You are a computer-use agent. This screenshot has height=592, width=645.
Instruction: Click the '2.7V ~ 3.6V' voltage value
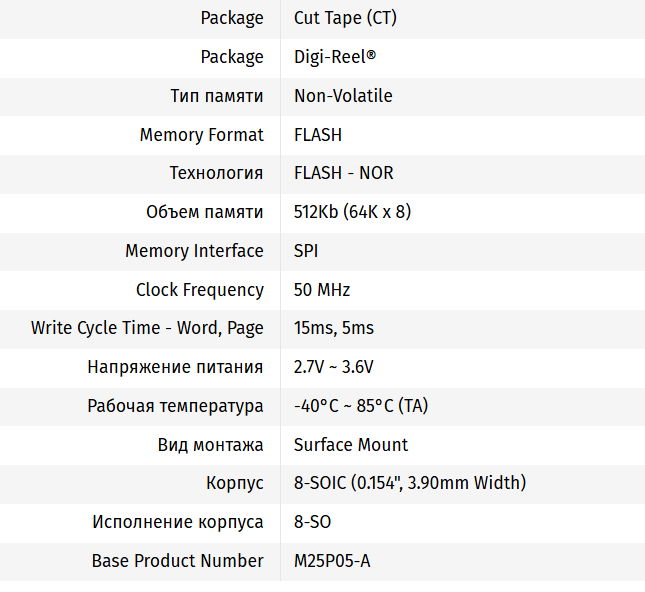pos(334,367)
